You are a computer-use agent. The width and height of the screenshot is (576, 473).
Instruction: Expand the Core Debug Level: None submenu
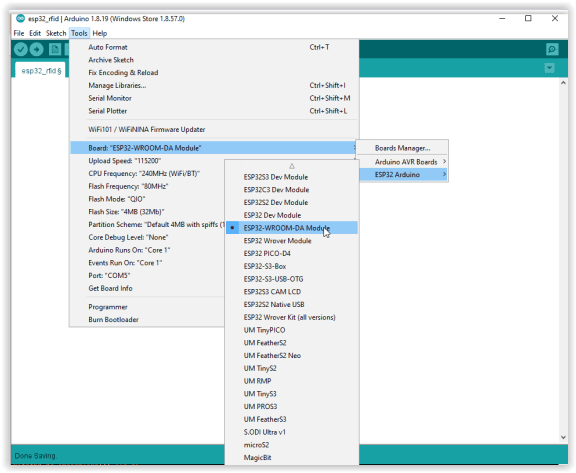pyautogui.click(x=147, y=237)
